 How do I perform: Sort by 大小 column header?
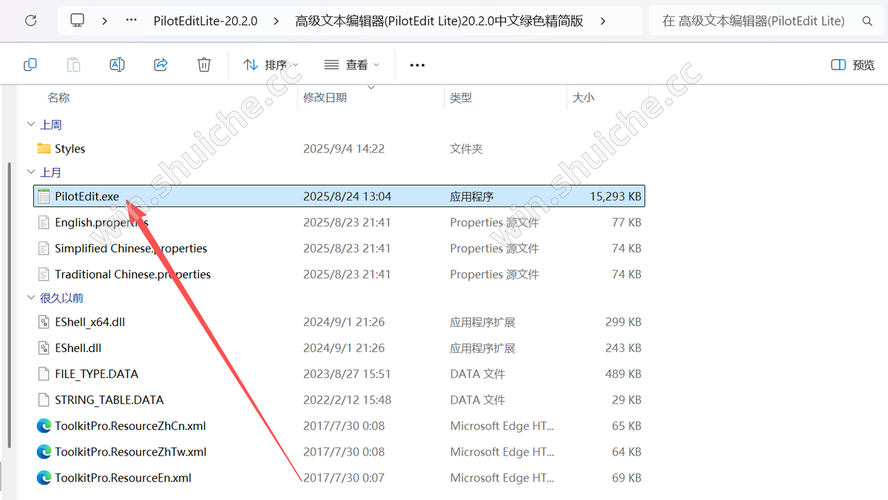(x=583, y=98)
